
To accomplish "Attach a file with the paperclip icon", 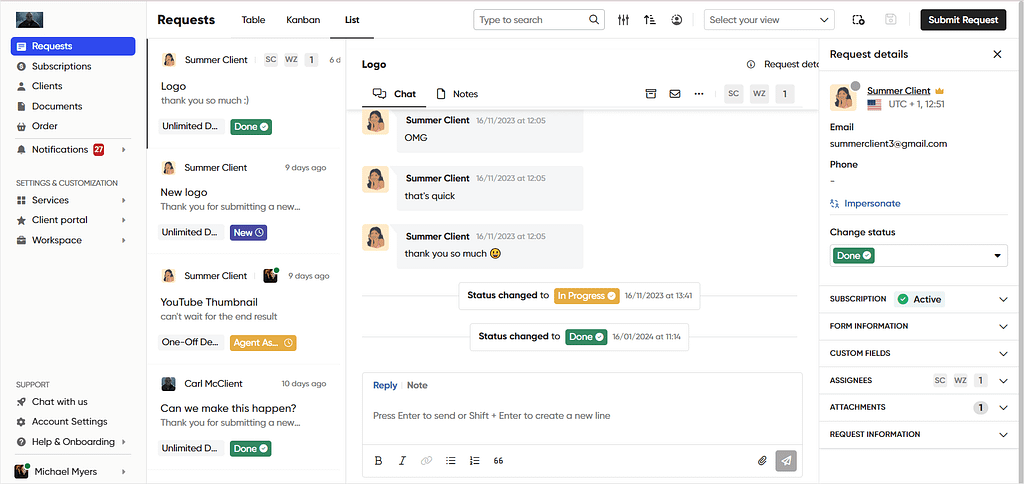I will coord(762,460).
